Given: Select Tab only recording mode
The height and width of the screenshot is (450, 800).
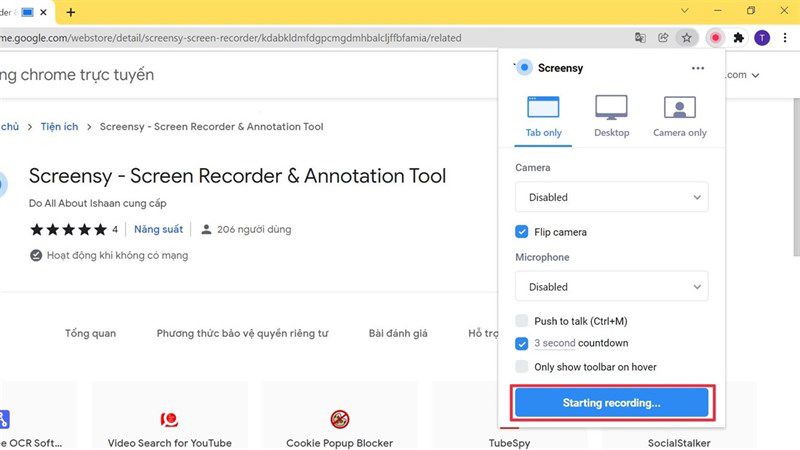Looking at the screenshot, I should (x=543, y=117).
